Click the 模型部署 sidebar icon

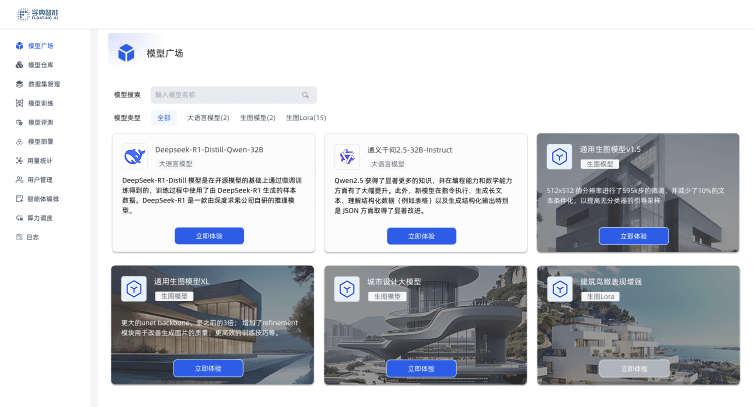19,141
